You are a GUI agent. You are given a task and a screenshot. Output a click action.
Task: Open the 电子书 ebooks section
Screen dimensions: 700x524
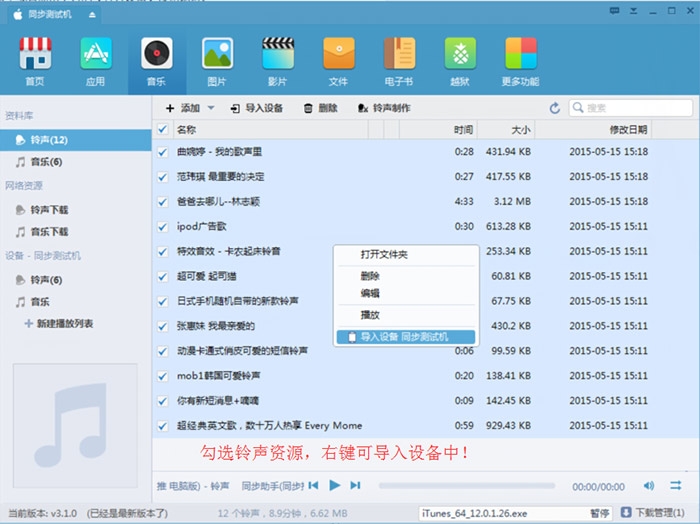(399, 54)
